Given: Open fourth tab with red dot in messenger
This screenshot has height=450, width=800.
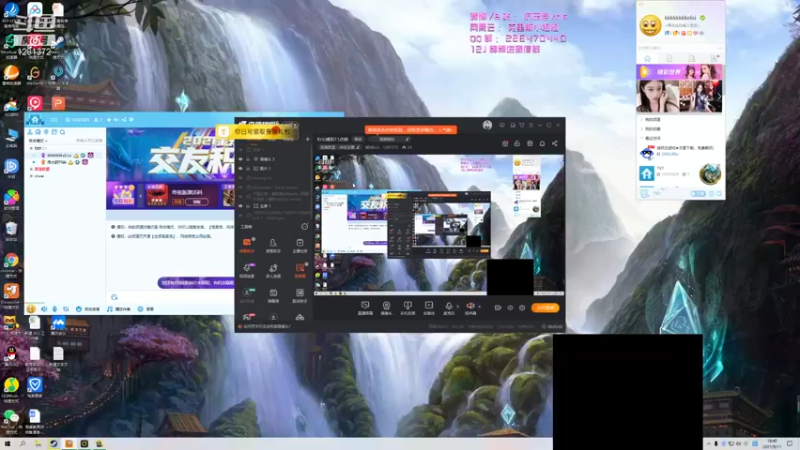Looking at the screenshot, I should point(714,59).
